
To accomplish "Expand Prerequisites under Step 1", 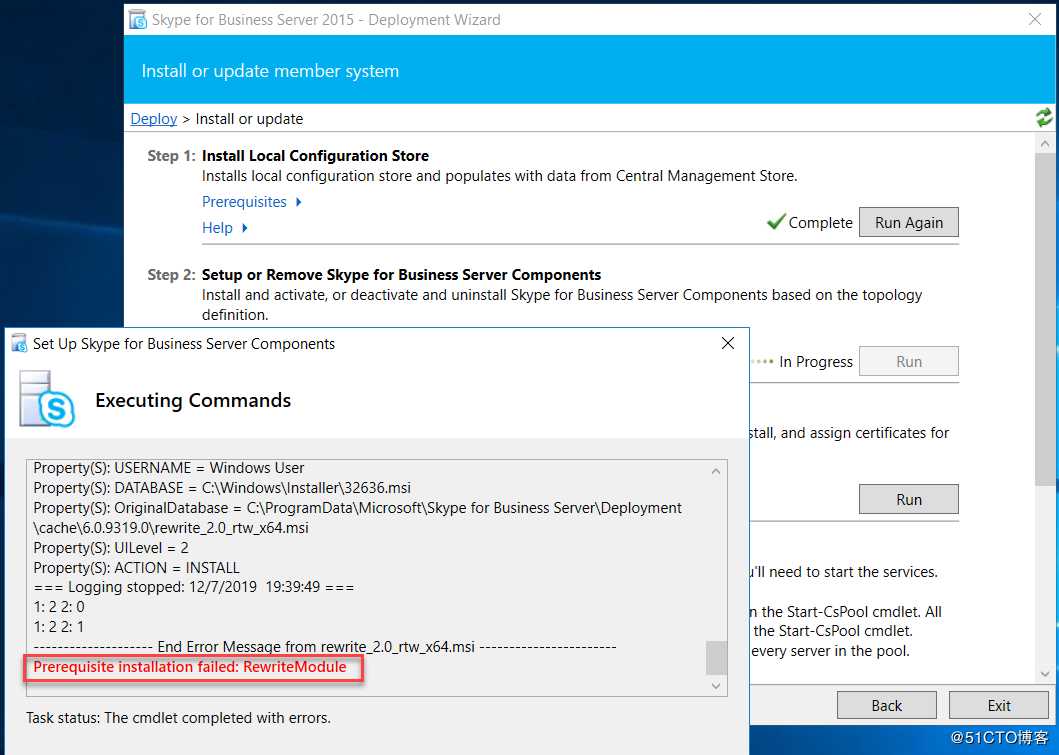I will (x=251, y=202).
